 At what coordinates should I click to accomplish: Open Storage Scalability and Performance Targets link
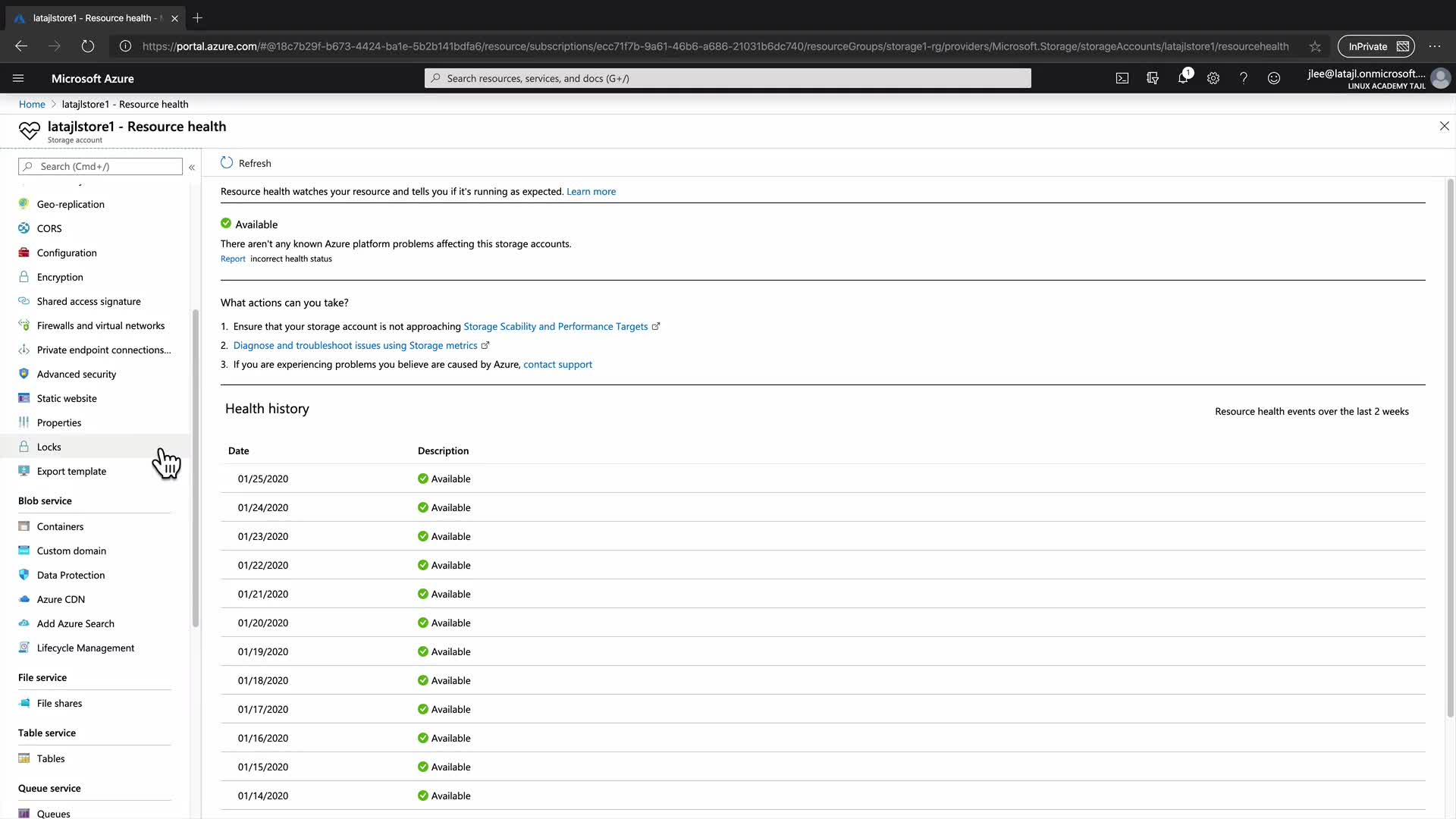click(555, 326)
